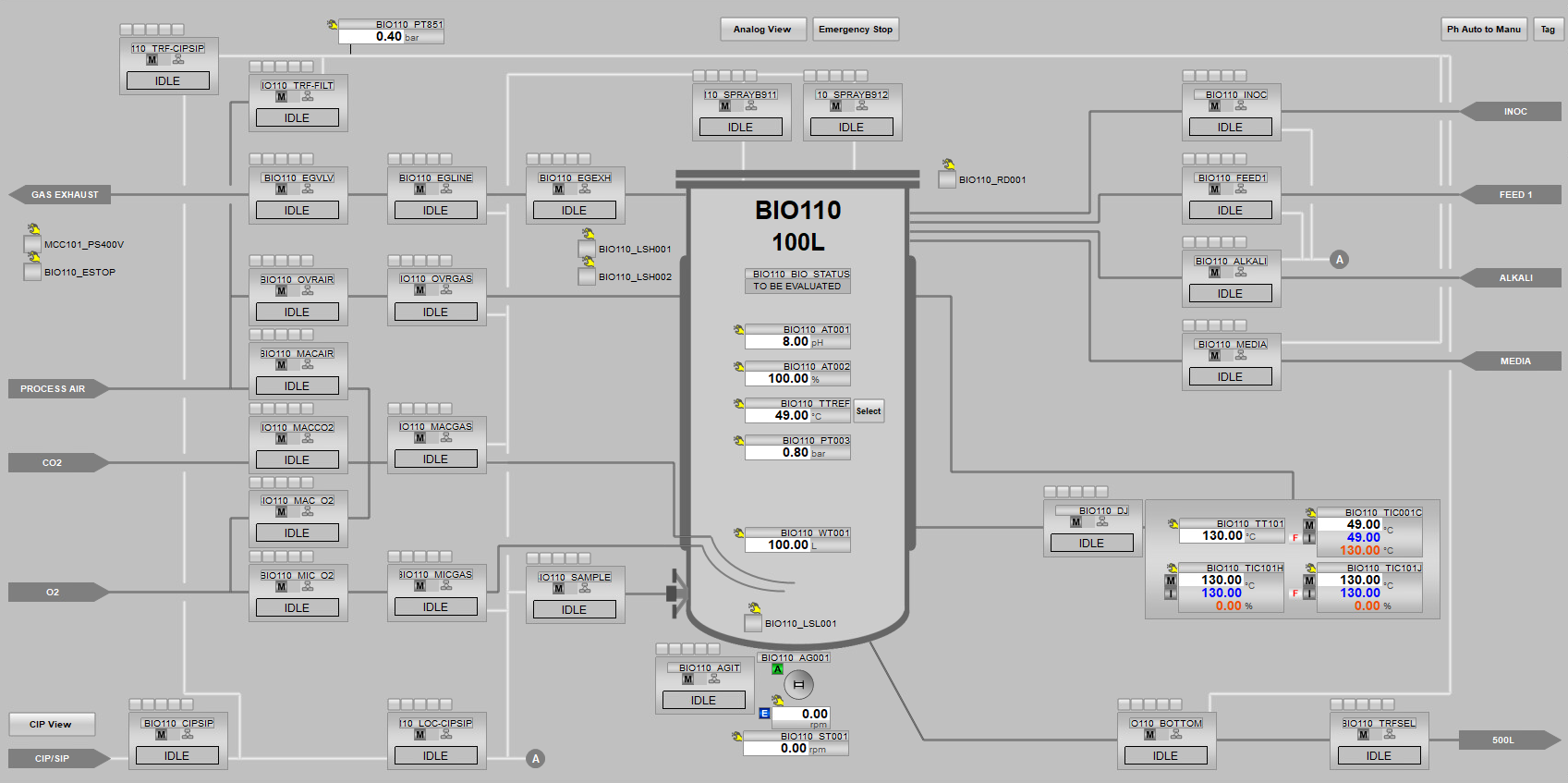Click the circled A connector near ALKALI line

[1340, 260]
